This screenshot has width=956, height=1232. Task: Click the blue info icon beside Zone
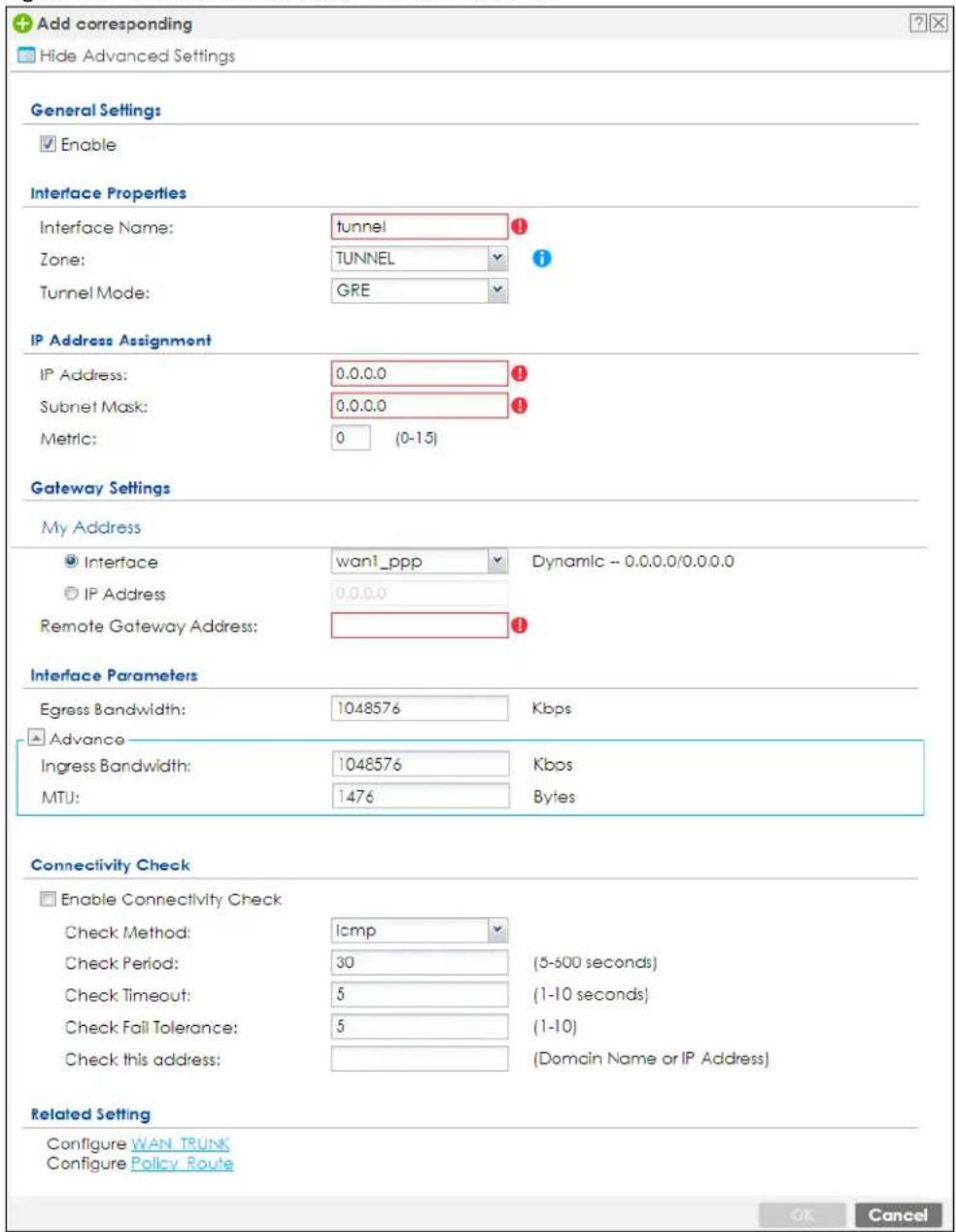click(x=541, y=259)
